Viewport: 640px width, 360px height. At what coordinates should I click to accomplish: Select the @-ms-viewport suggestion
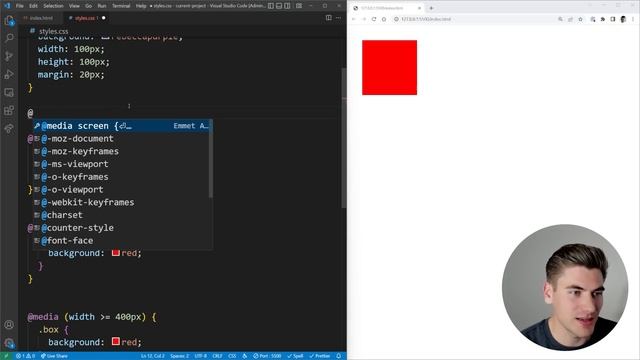(122, 164)
